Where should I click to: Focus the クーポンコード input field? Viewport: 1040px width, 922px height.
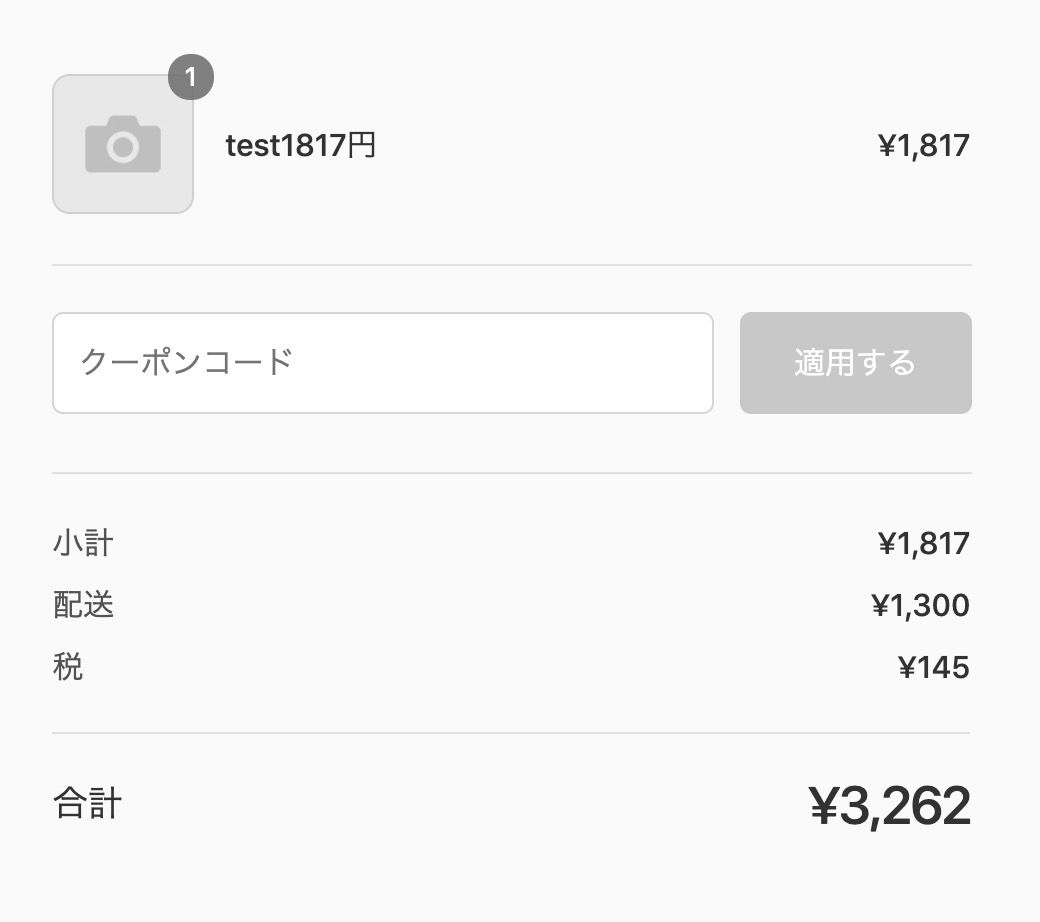382,363
